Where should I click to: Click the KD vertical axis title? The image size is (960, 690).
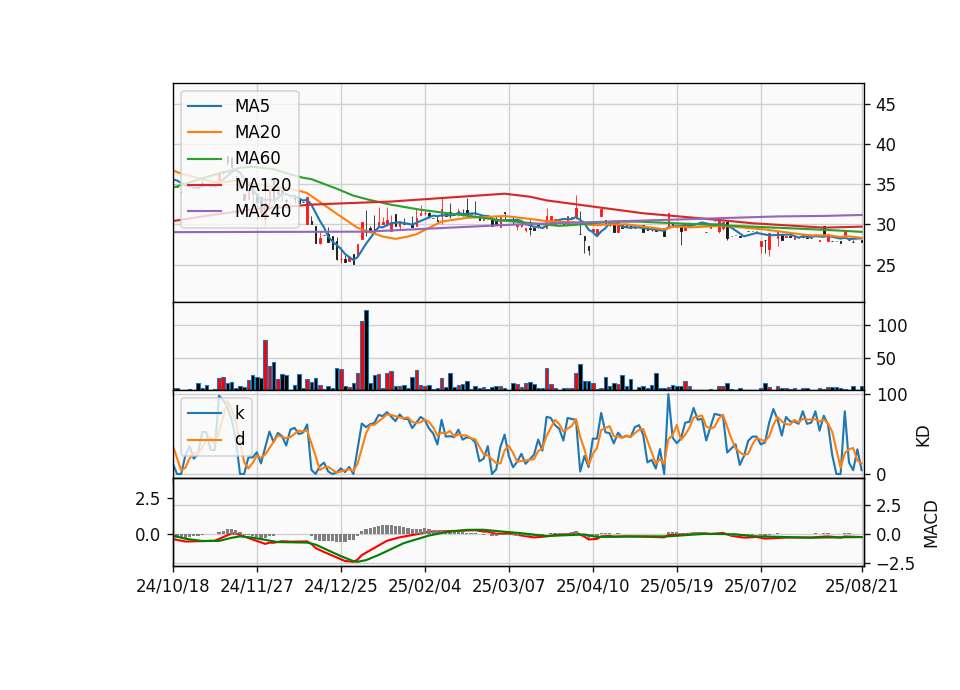[923, 437]
